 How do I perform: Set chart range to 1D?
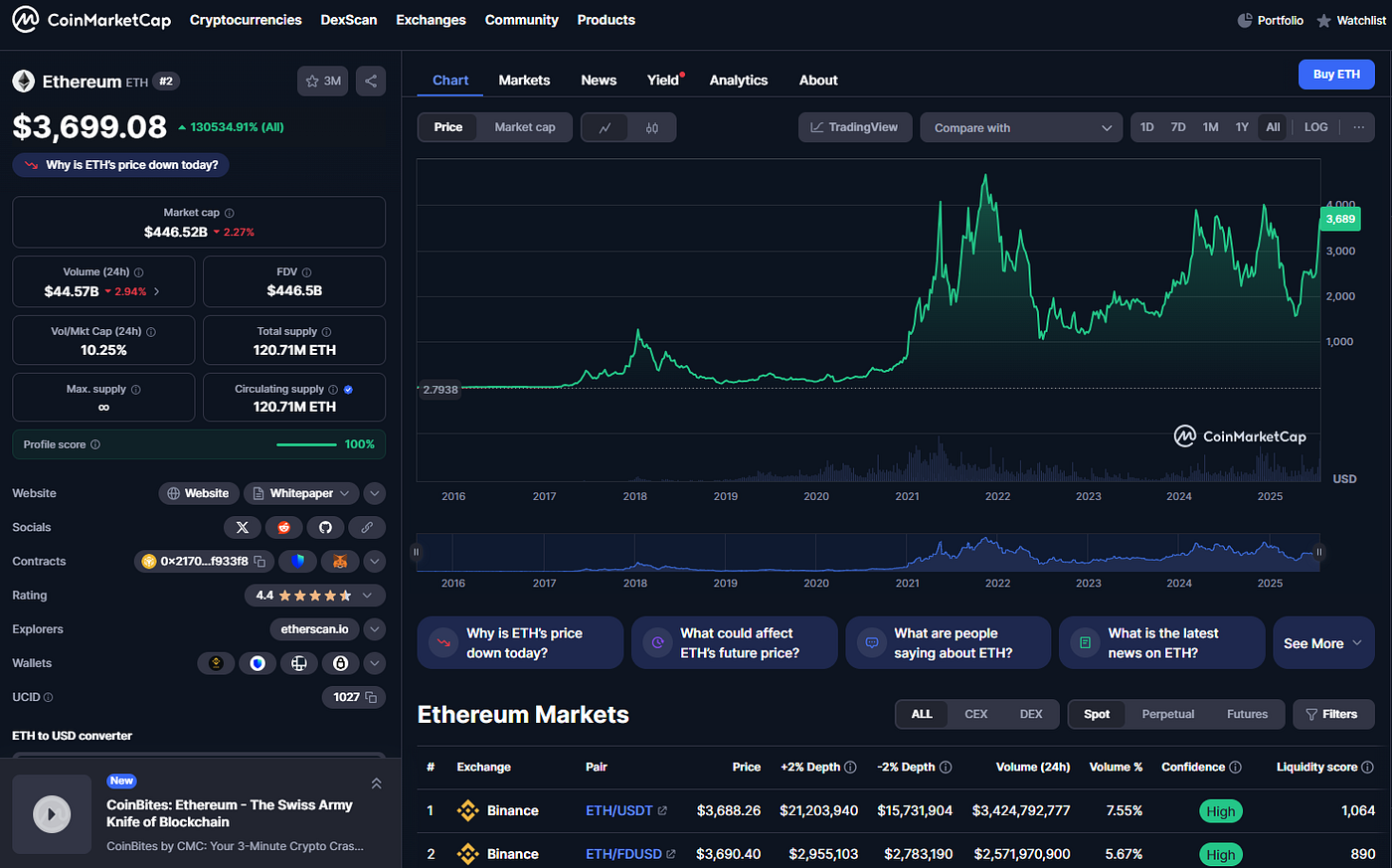pos(1147,127)
